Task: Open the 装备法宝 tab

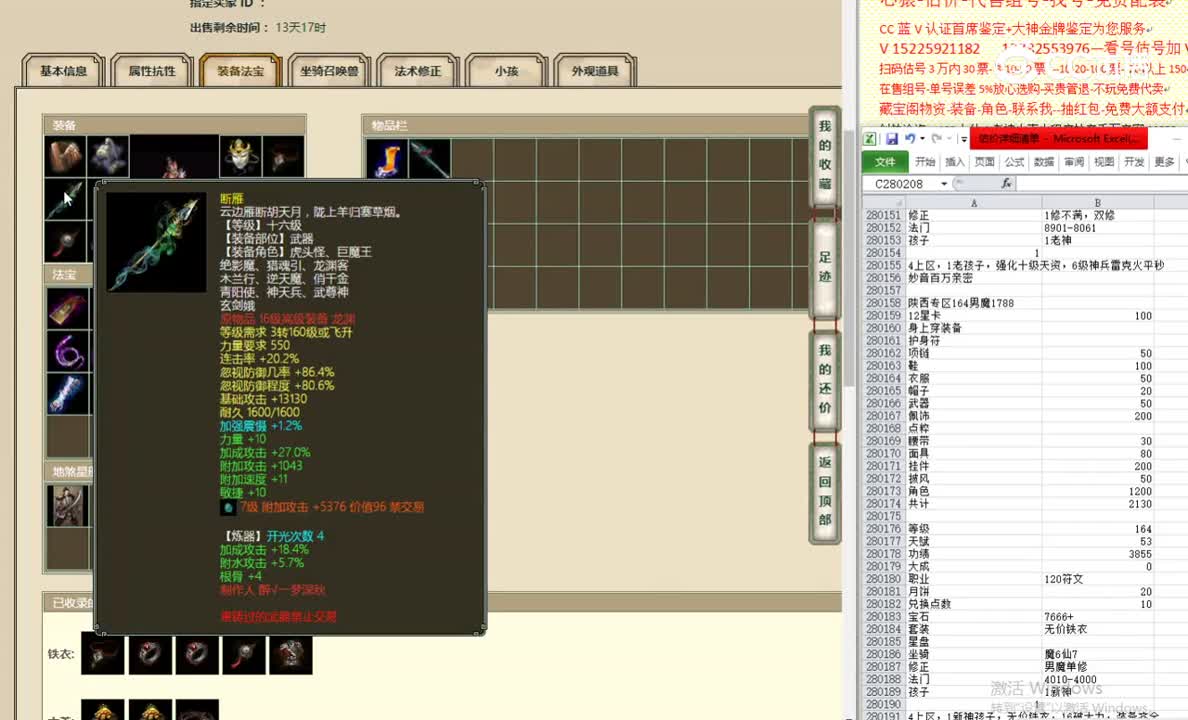Action: point(240,70)
